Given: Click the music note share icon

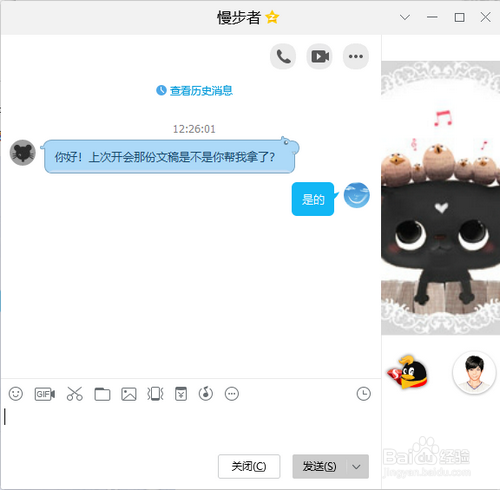Looking at the screenshot, I should tap(206, 394).
